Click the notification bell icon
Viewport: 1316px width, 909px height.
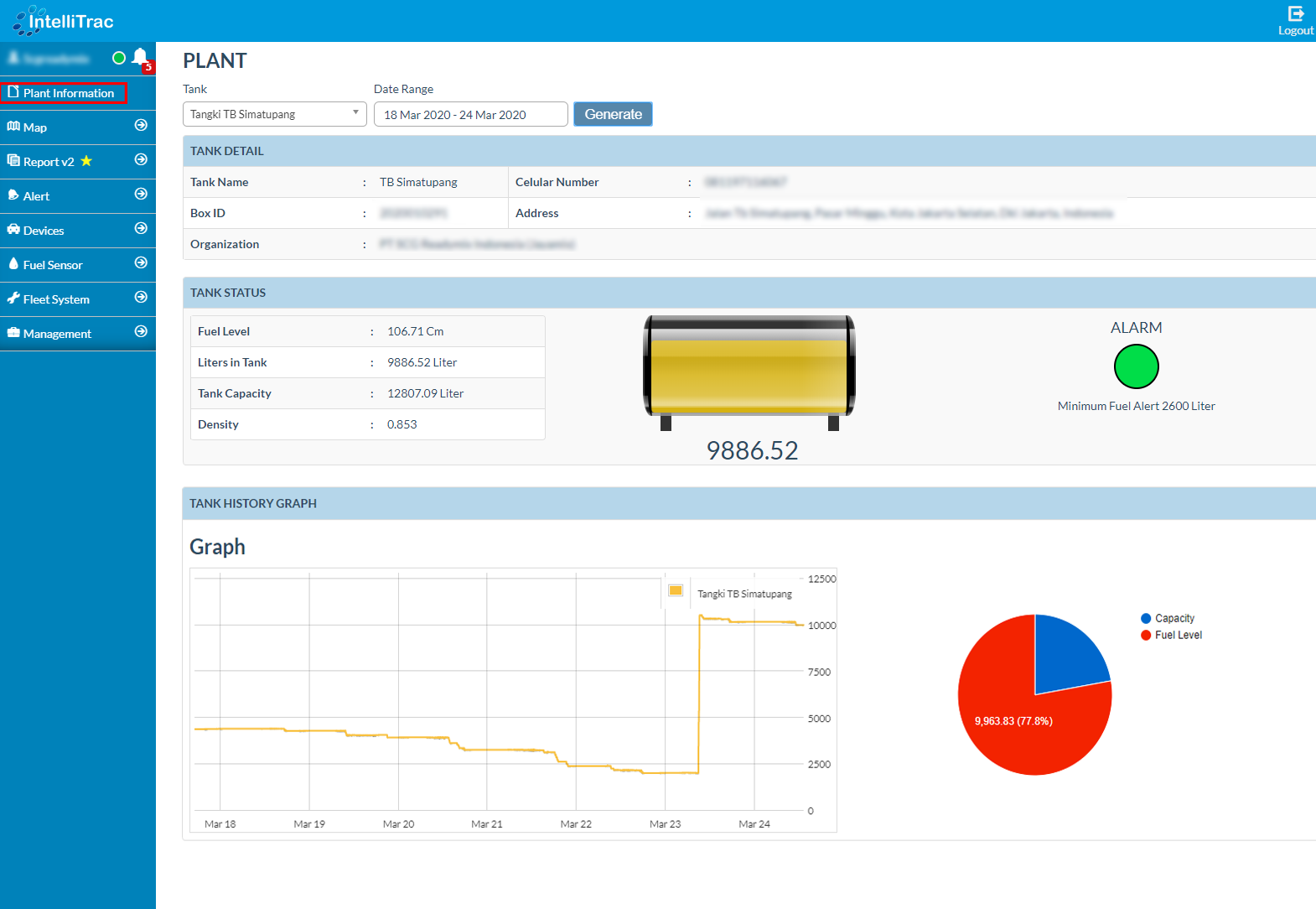tap(140, 57)
